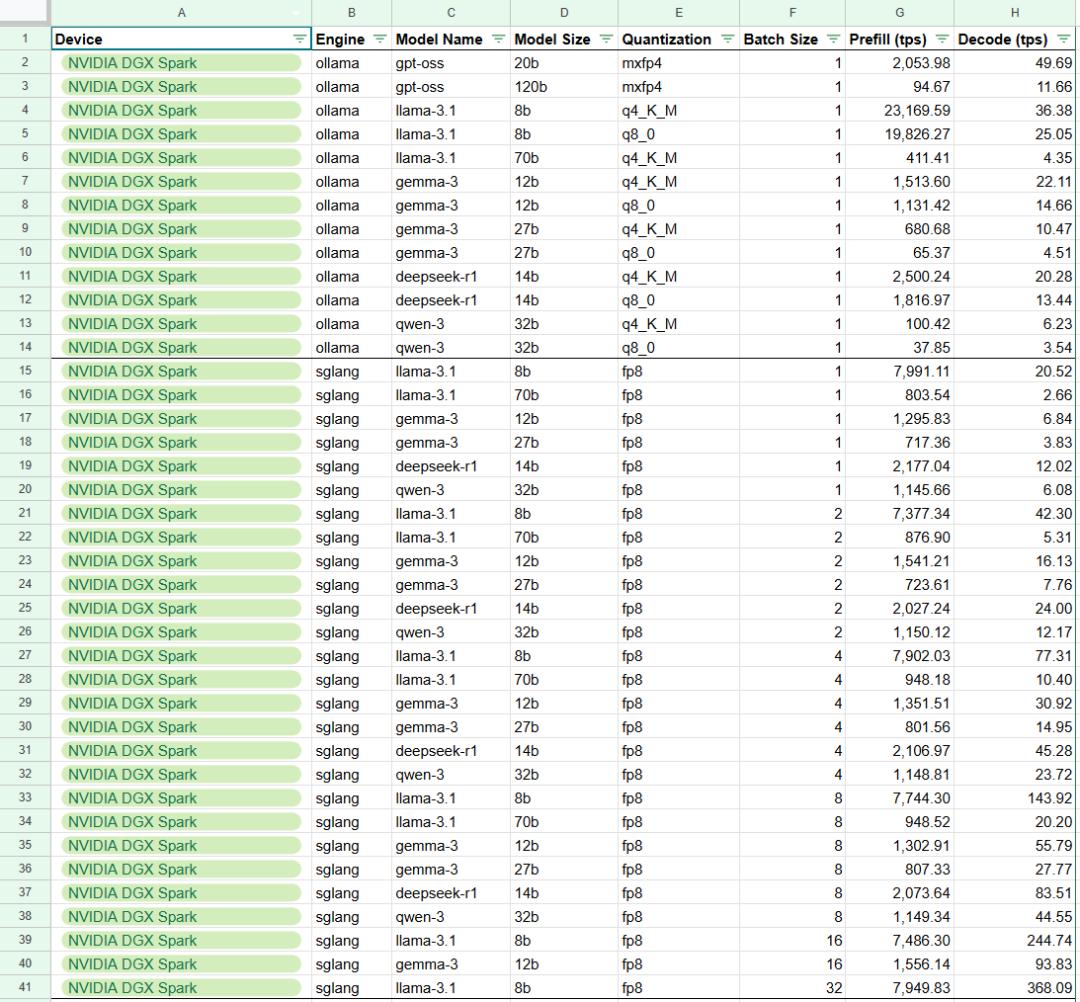The image size is (1080, 1002).
Task: Select row 14 by its row number
Action: 24,348
